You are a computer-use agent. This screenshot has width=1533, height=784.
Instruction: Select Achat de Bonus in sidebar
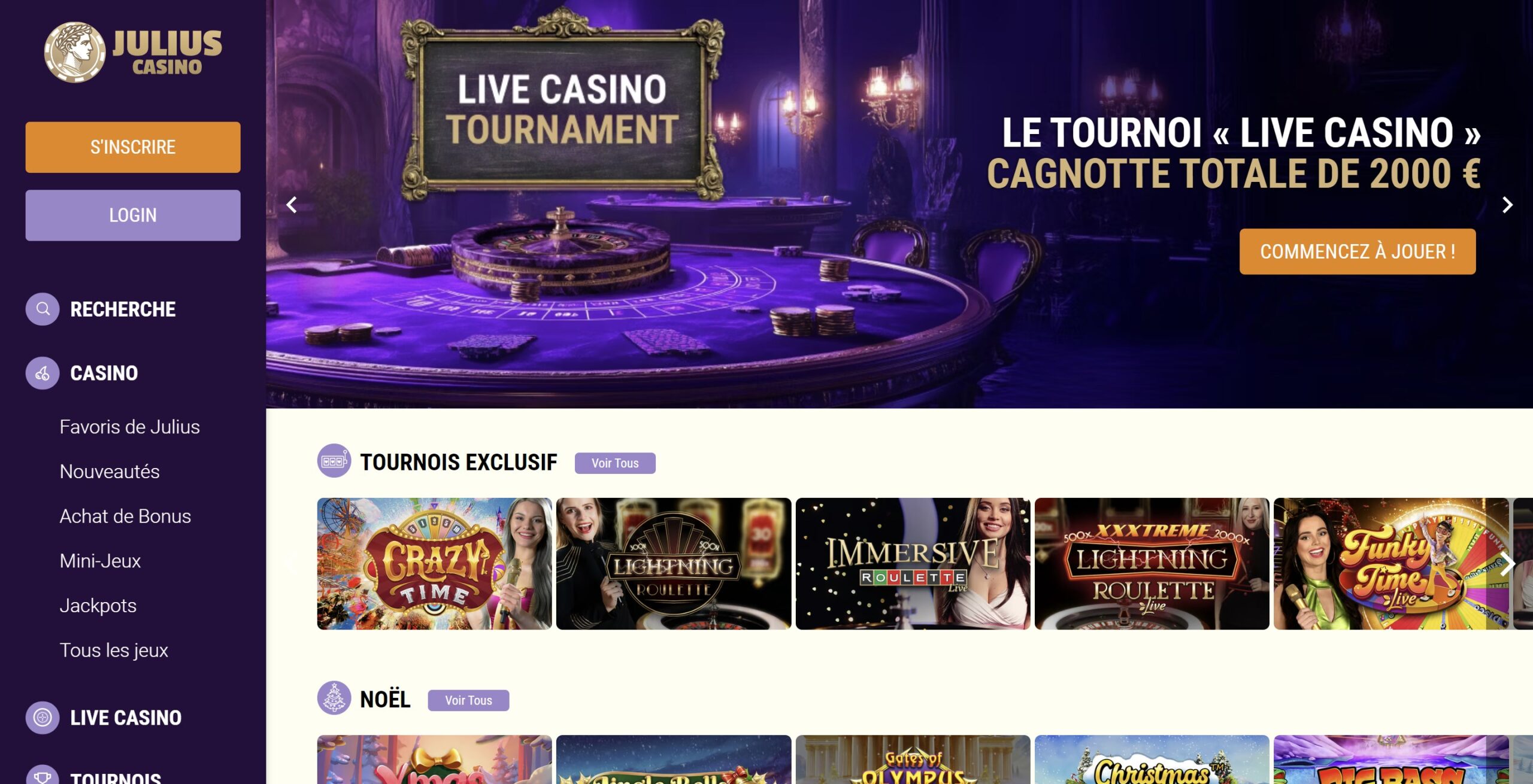125,516
